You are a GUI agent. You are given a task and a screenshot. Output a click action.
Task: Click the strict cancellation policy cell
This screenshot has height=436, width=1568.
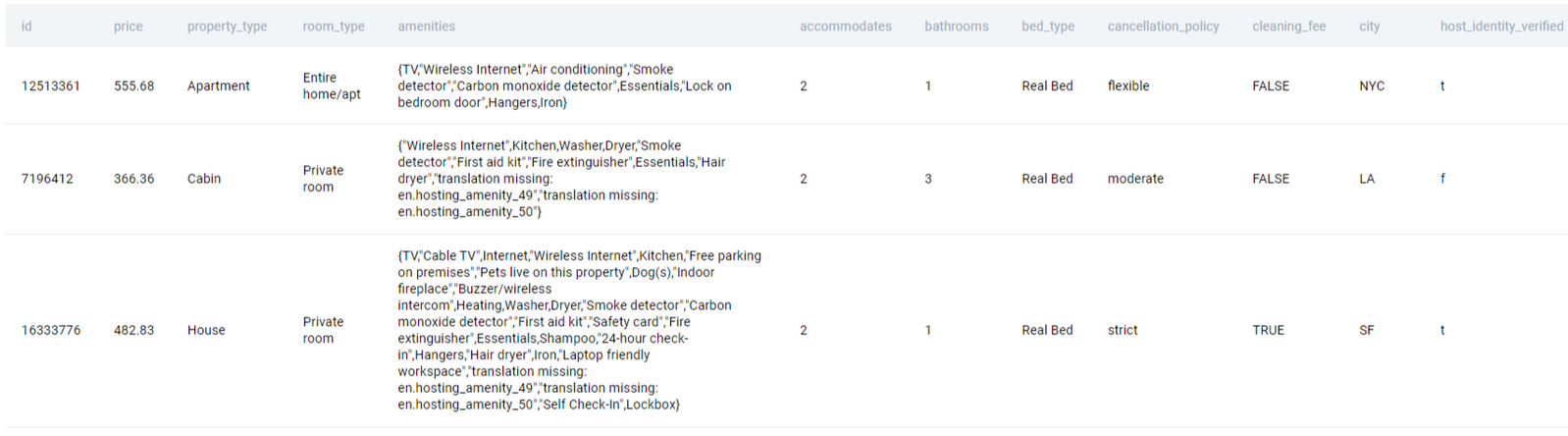1123,330
